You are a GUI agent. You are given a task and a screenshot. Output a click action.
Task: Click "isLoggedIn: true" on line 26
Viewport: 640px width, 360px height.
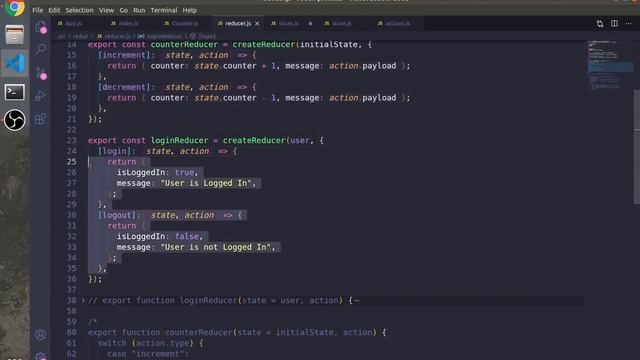point(155,172)
